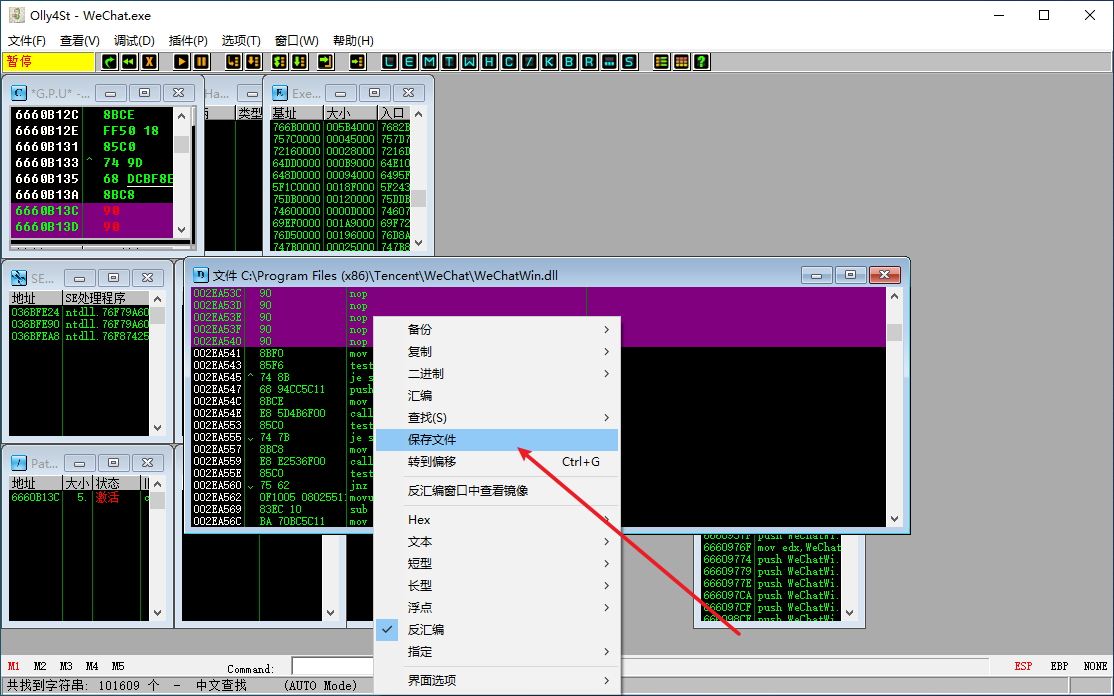This screenshot has height=696, width=1114.
Task: Open Breakpoints window with B icon
Action: pos(569,62)
